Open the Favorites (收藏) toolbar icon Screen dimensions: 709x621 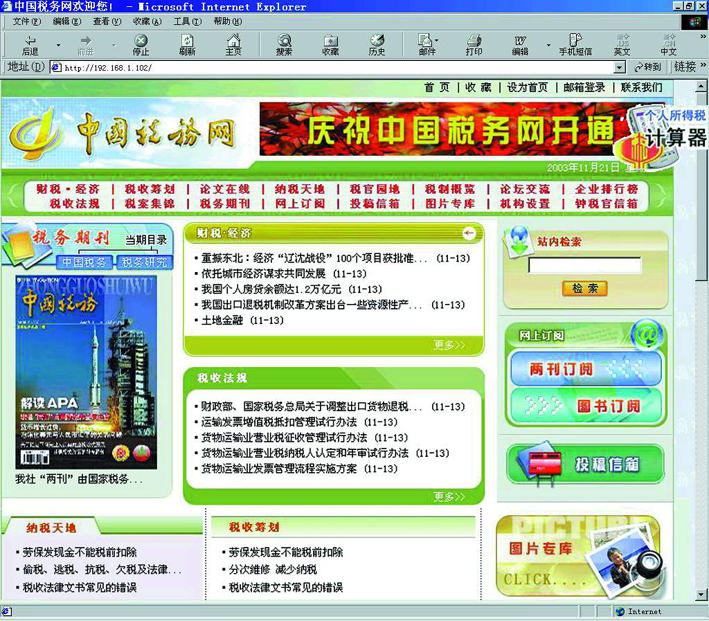(330, 44)
